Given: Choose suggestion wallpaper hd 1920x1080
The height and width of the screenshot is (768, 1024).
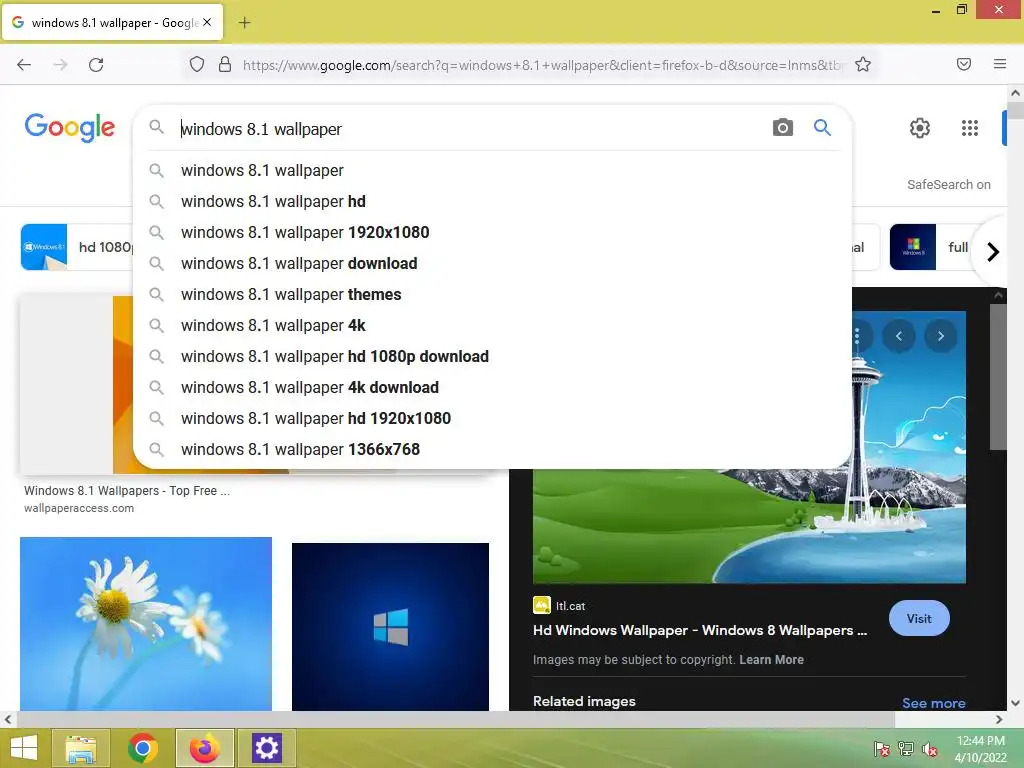Looking at the screenshot, I should (493, 419).
